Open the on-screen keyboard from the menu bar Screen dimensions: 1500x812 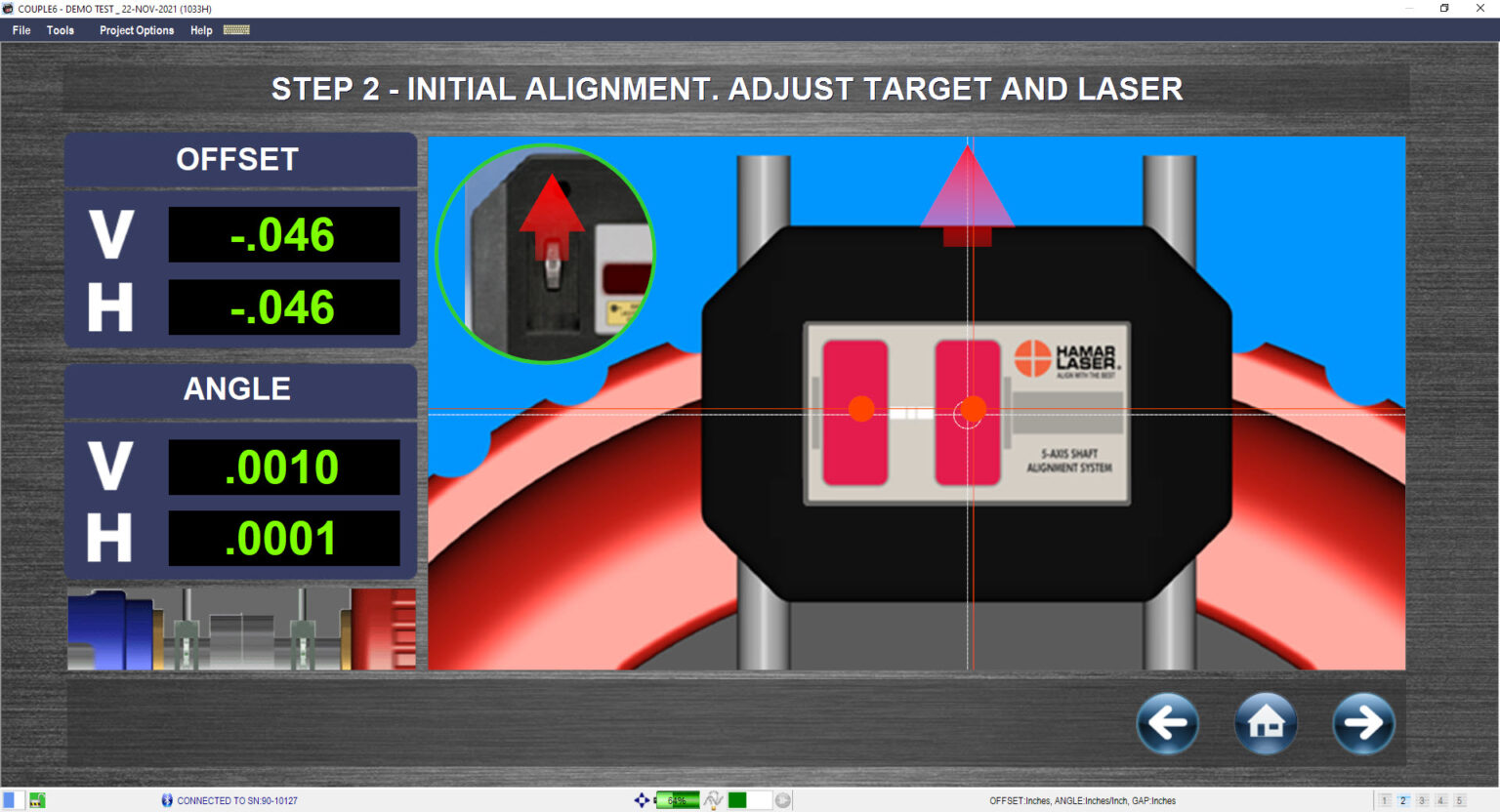(x=237, y=30)
